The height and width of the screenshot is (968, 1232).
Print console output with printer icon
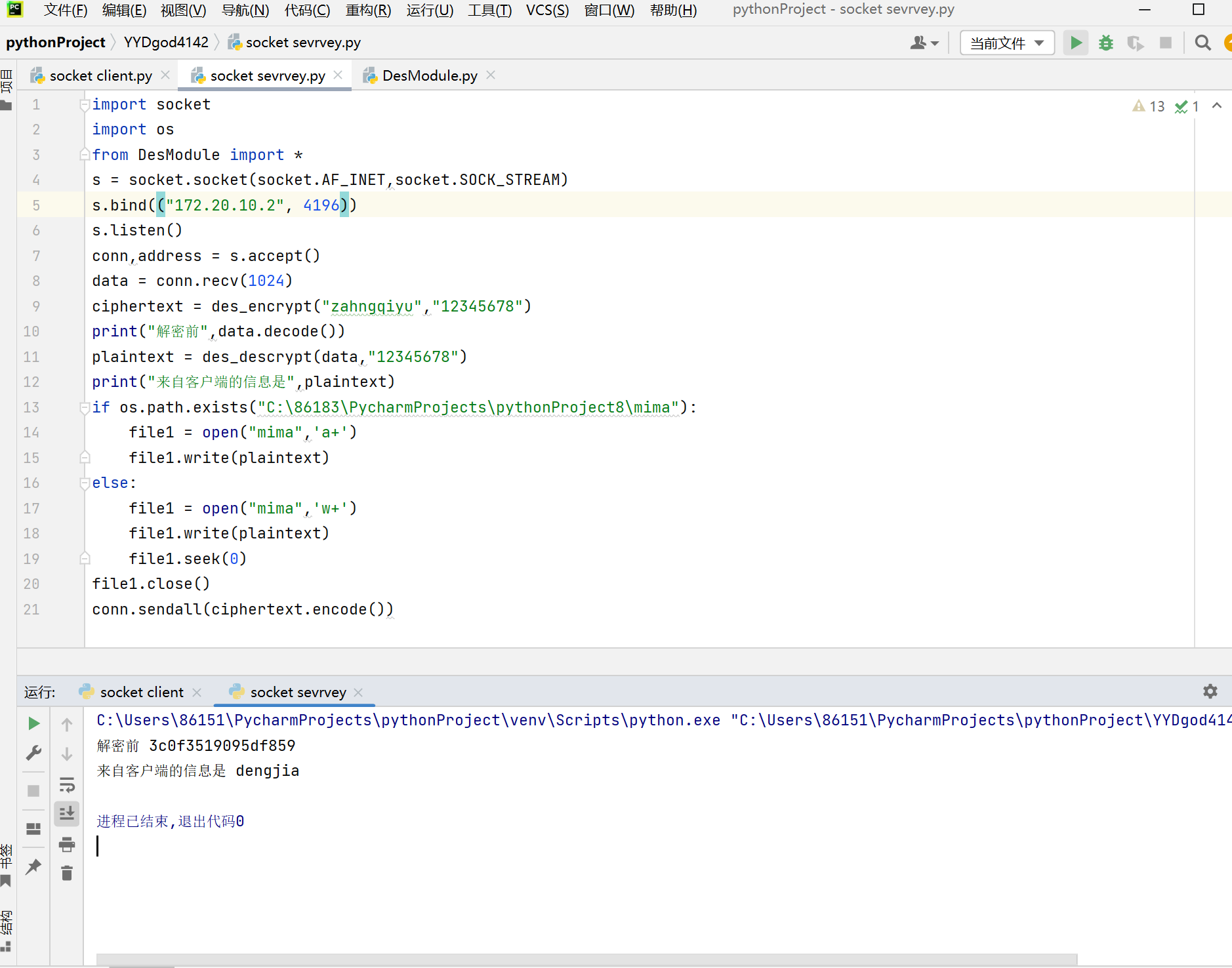(x=67, y=844)
